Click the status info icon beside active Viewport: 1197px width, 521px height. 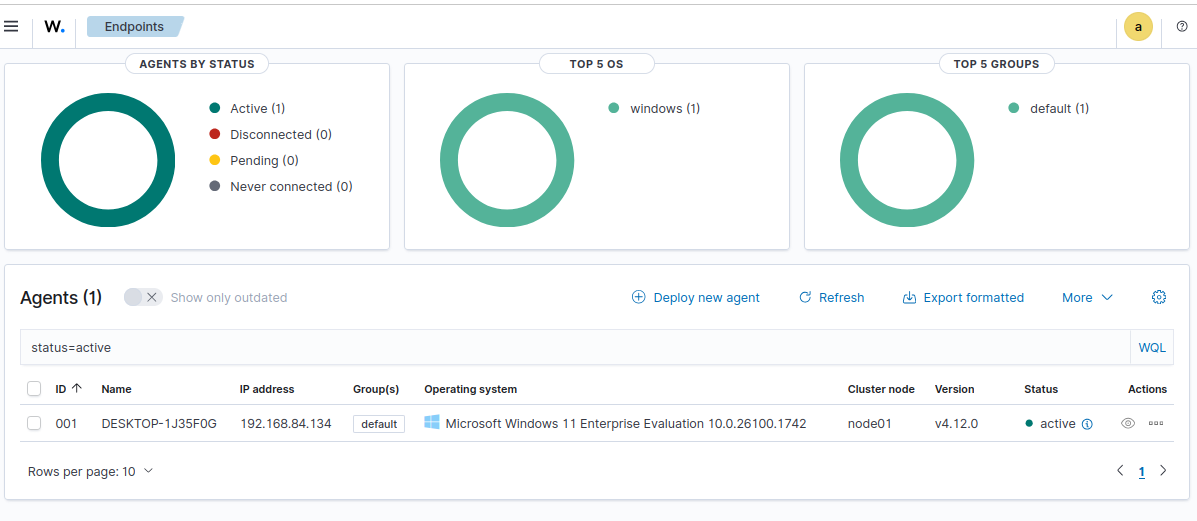(x=1087, y=423)
